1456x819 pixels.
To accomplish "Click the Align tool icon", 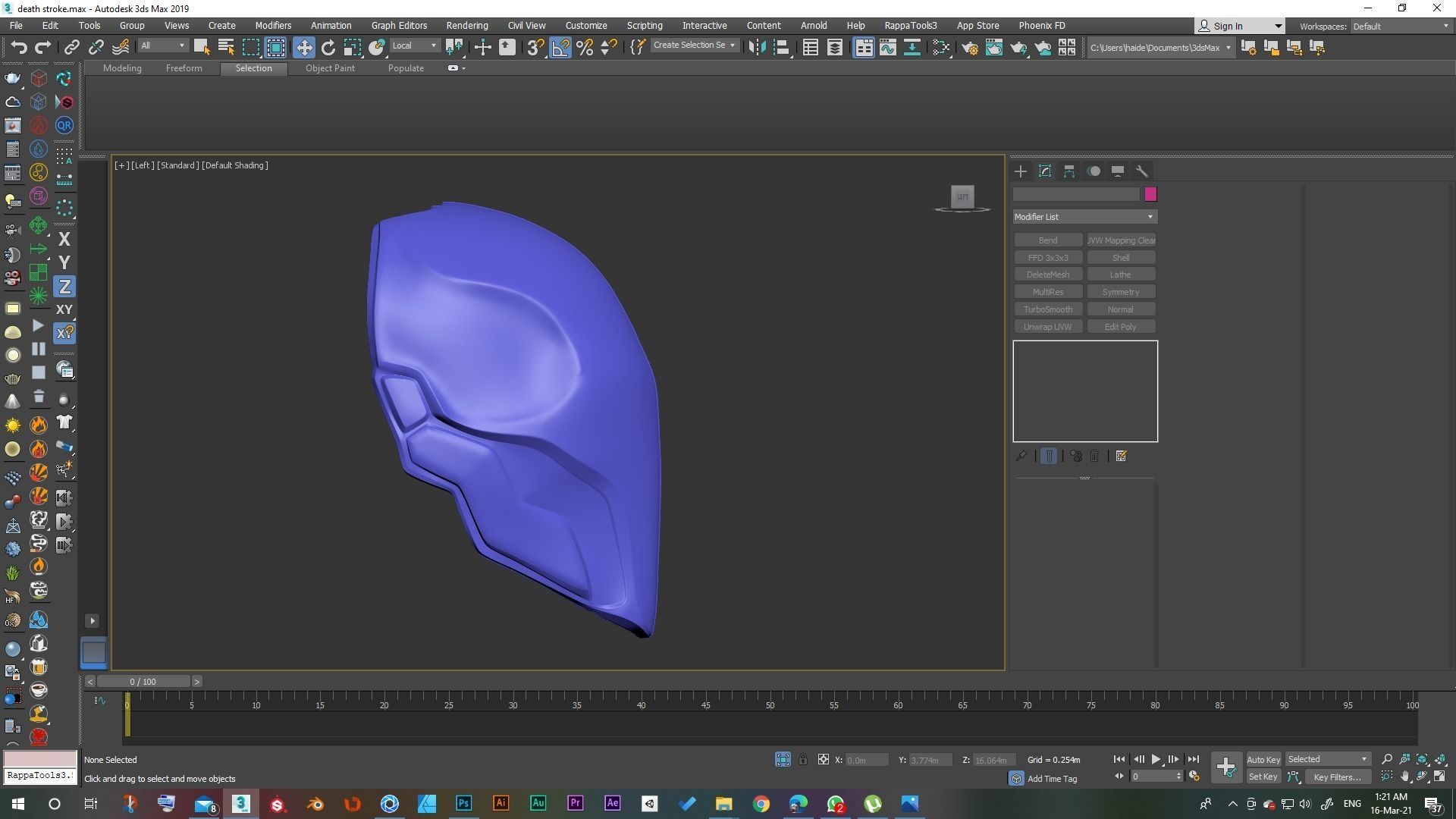I will point(781,48).
